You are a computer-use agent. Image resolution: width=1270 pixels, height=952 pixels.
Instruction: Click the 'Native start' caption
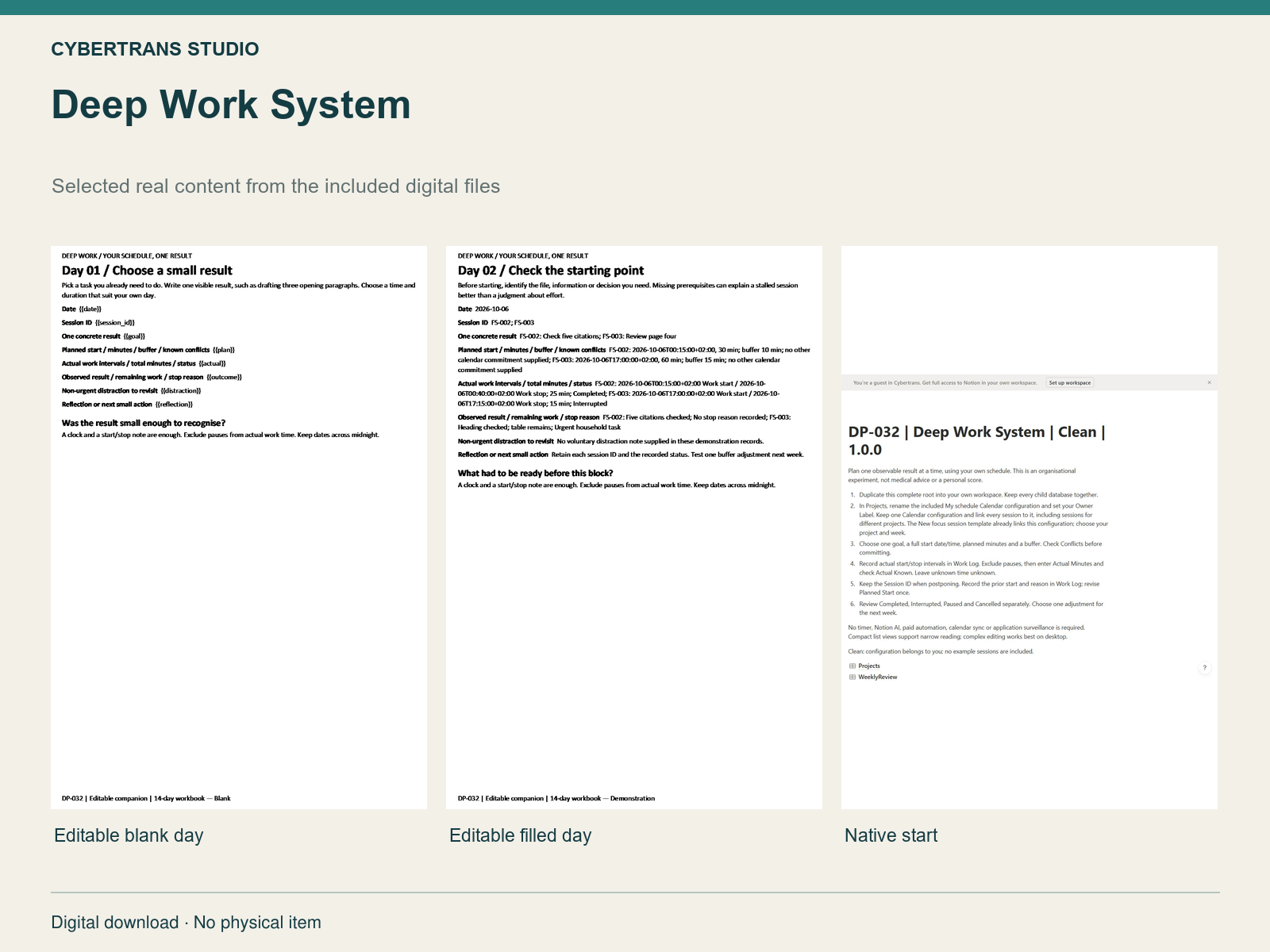point(891,835)
